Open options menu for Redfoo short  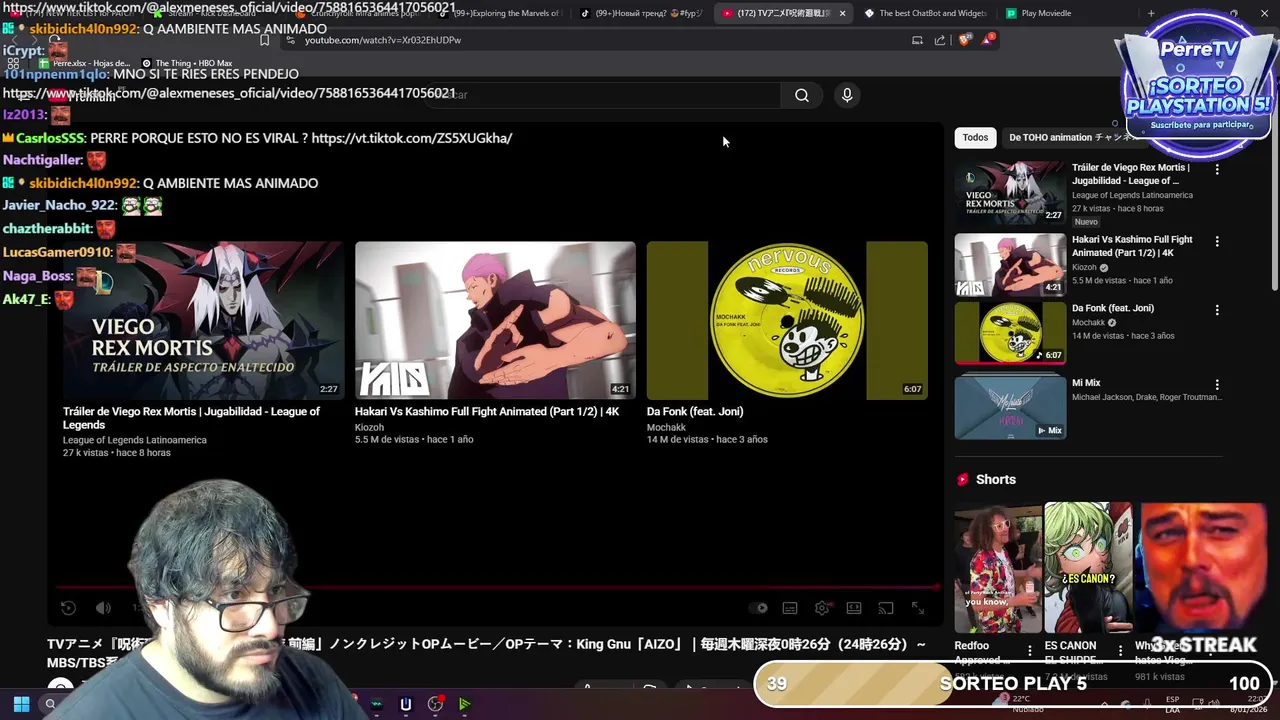pos(1030,650)
